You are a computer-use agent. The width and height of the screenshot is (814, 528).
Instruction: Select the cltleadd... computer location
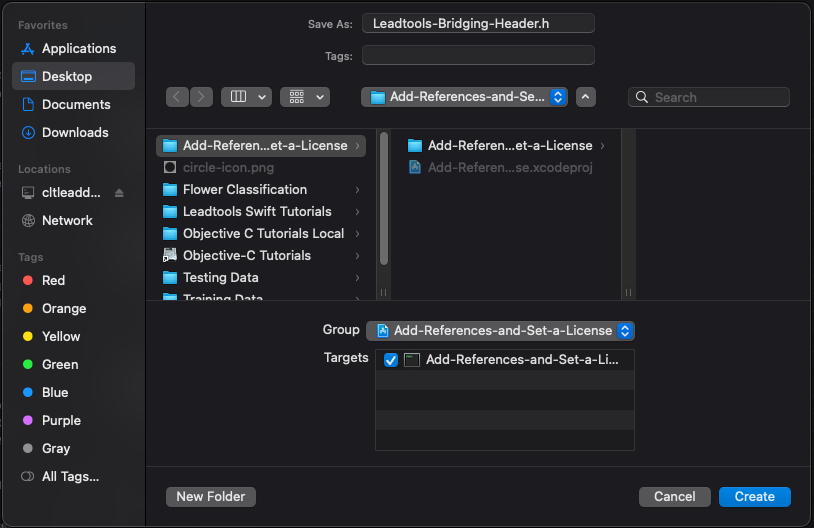[61, 193]
